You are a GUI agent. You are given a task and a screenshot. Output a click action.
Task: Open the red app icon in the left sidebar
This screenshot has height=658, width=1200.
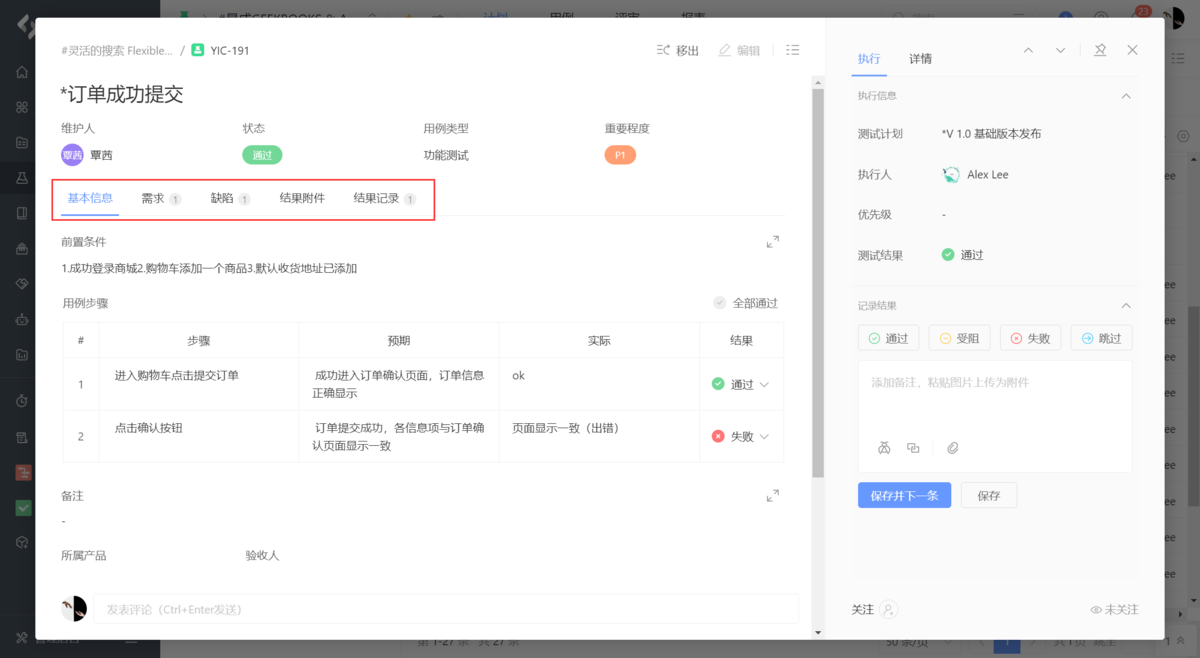coord(22,472)
